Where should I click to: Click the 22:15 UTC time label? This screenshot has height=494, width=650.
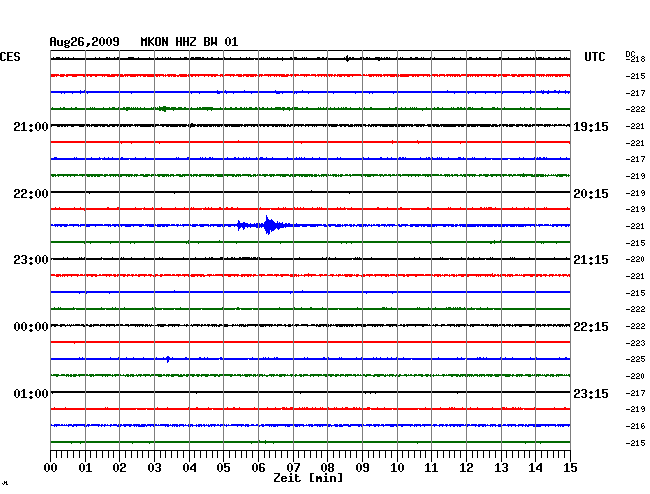point(591,327)
